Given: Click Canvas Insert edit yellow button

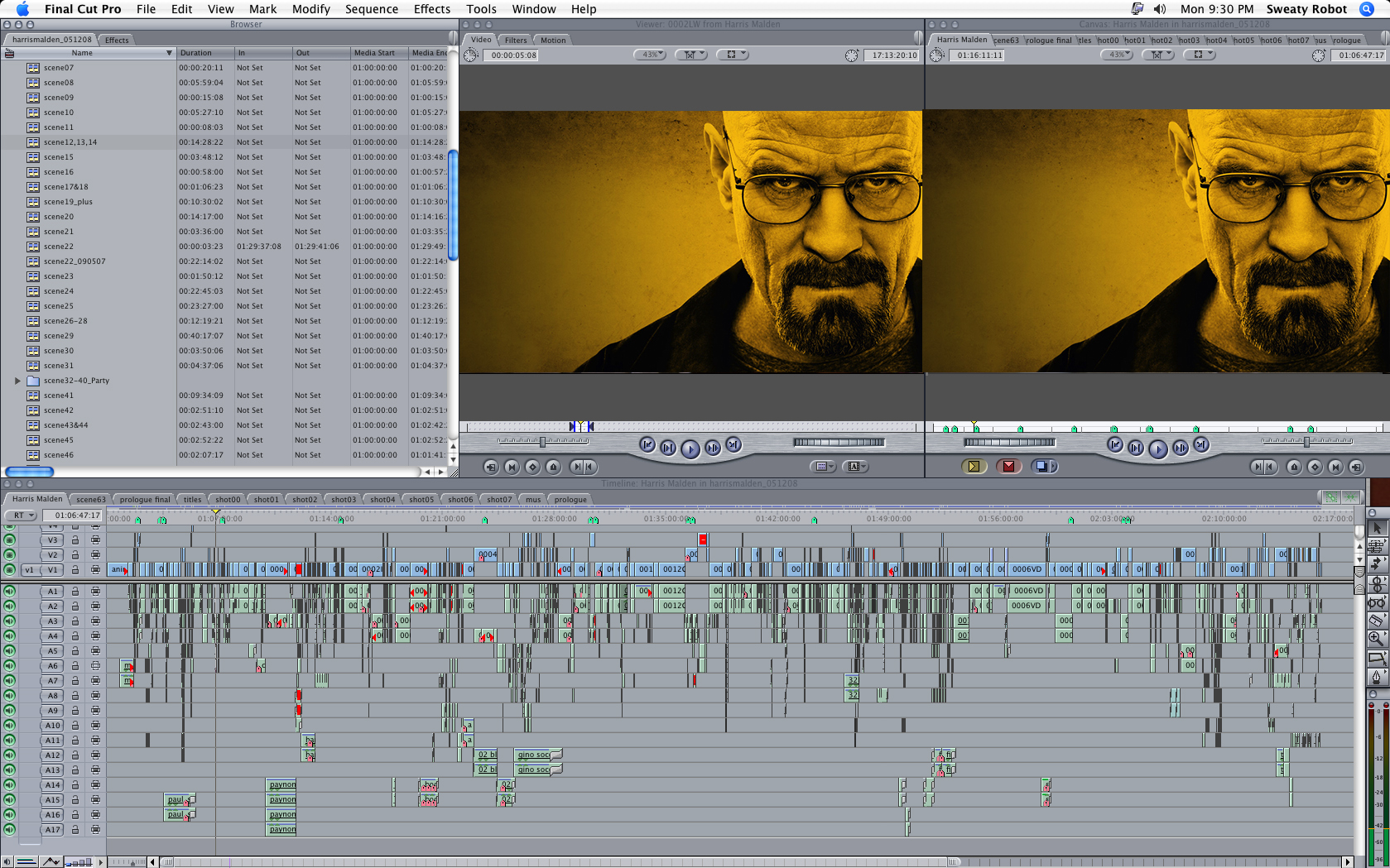Looking at the screenshot, I should (974, 467).
